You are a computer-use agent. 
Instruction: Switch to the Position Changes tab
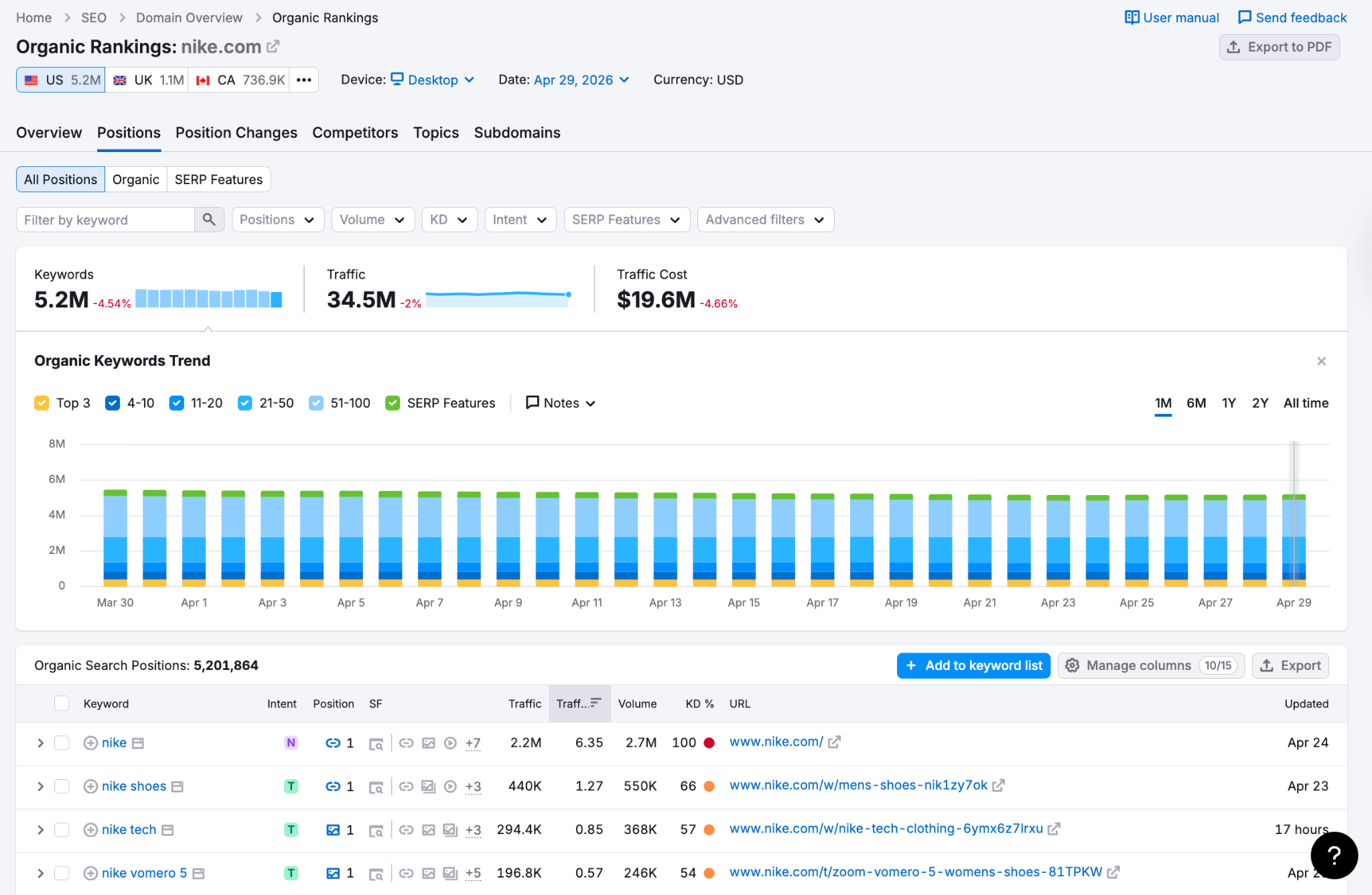coord(236,133)
